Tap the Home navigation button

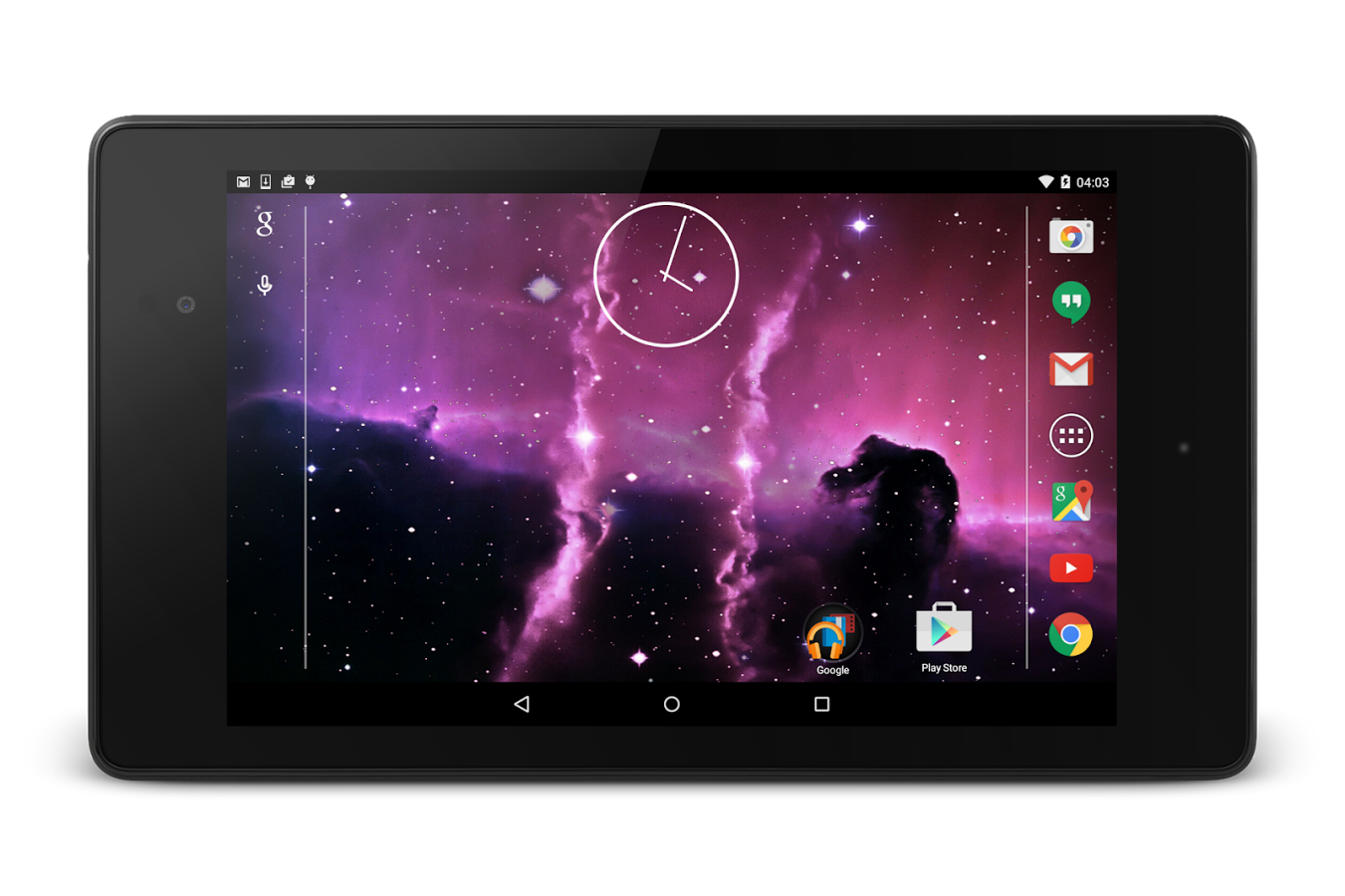pyautogui.click(x=672, y=704)
